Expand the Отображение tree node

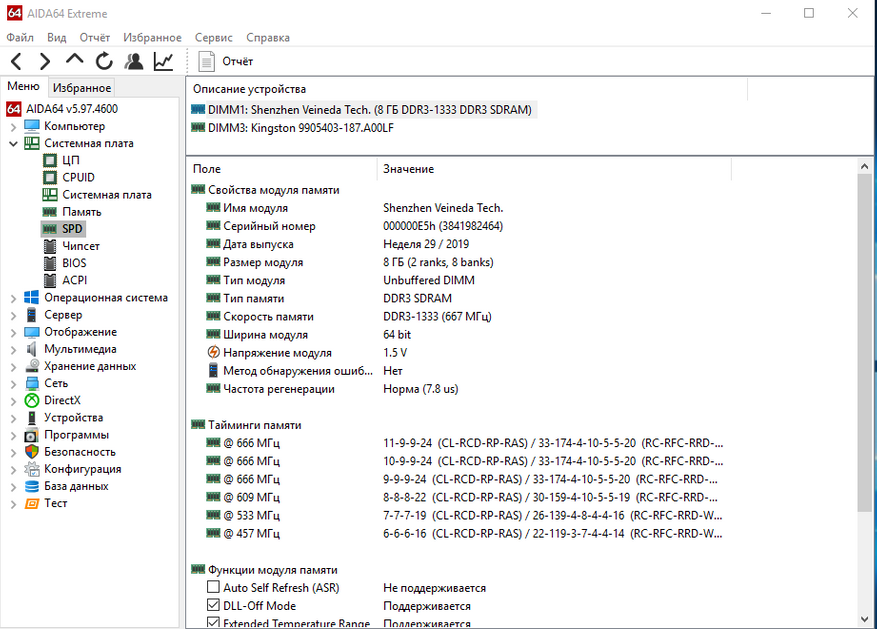[x=13, y=333]
